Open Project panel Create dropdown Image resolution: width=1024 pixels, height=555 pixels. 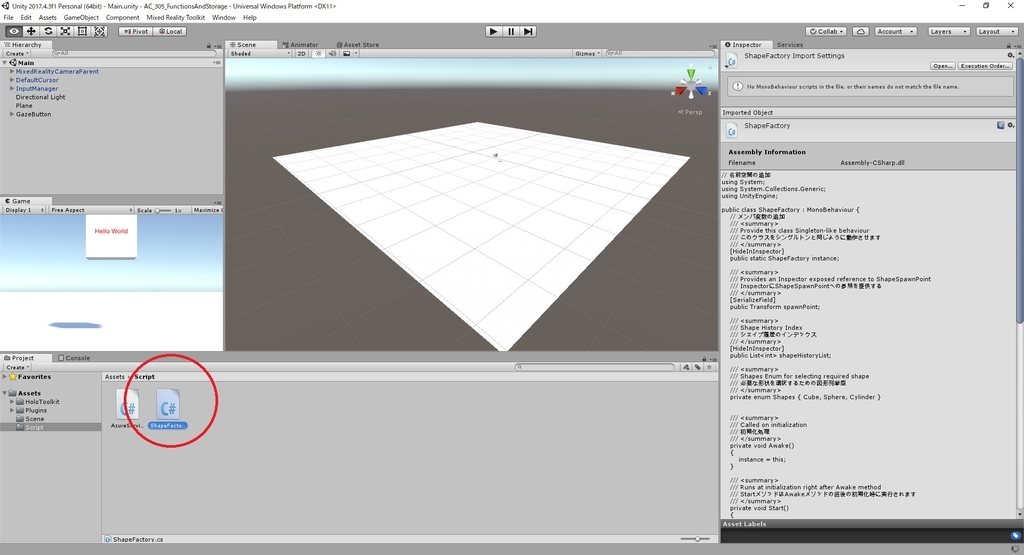click(x=17, y=368)
